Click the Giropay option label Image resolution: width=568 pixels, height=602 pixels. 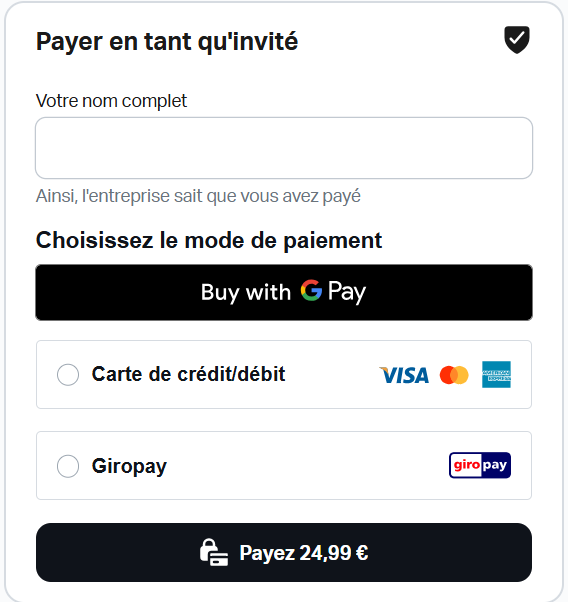pos(129,467)
